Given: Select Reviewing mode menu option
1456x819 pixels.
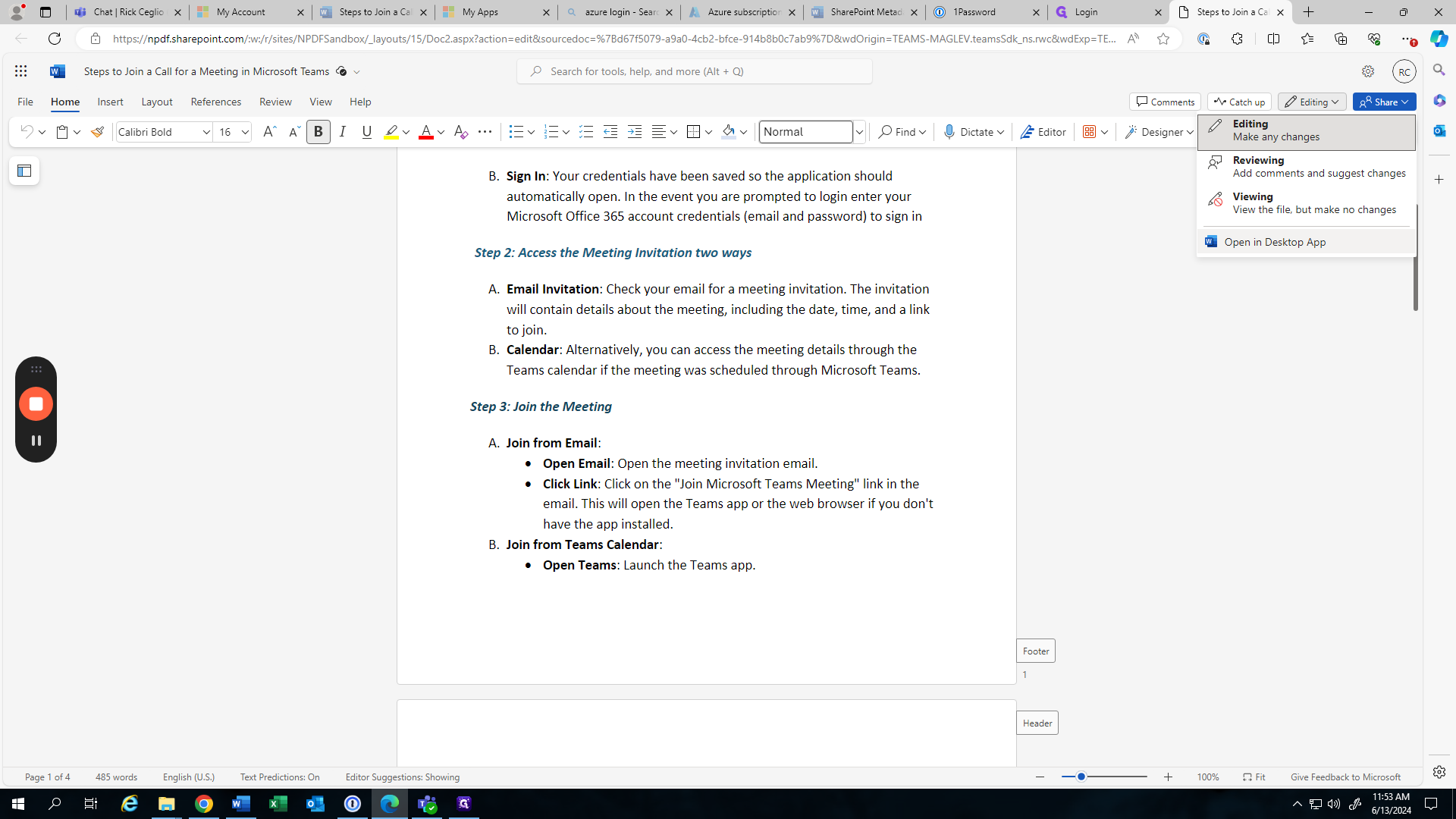Looking at the screenshot, I should (1307, 168).
